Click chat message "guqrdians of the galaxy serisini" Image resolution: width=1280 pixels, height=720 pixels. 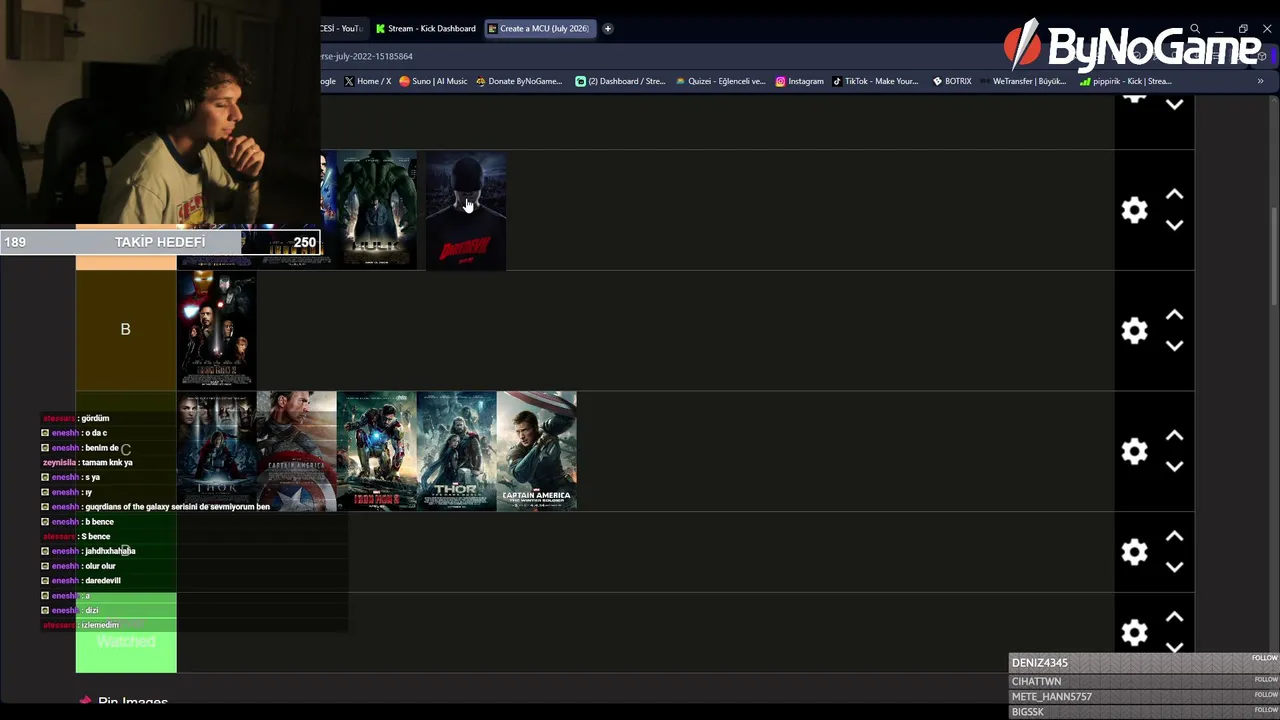coord(178,507)
